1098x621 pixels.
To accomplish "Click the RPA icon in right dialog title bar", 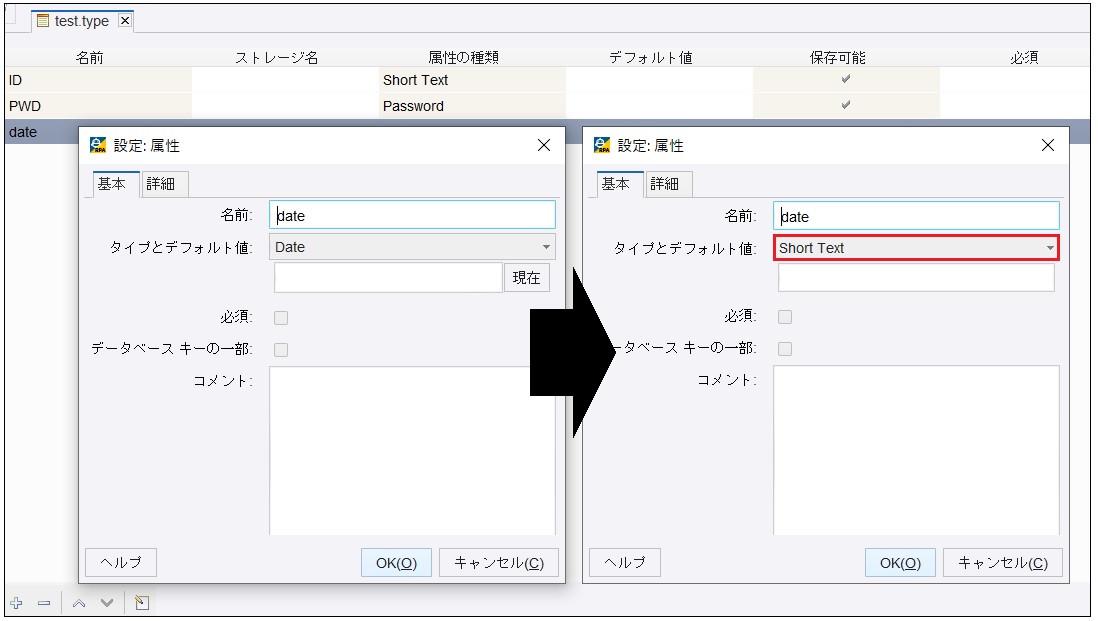I will pos(601,144).
